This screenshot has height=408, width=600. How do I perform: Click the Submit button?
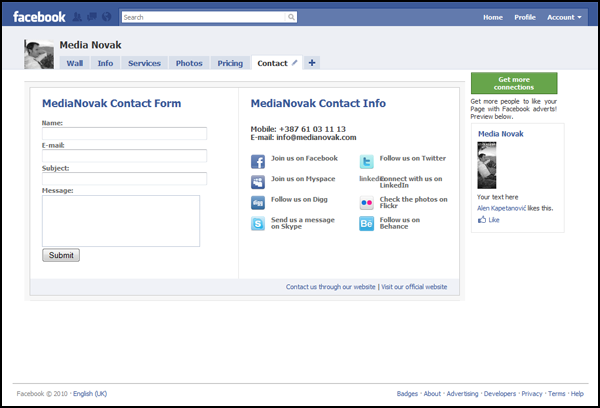tap(61, 255)
